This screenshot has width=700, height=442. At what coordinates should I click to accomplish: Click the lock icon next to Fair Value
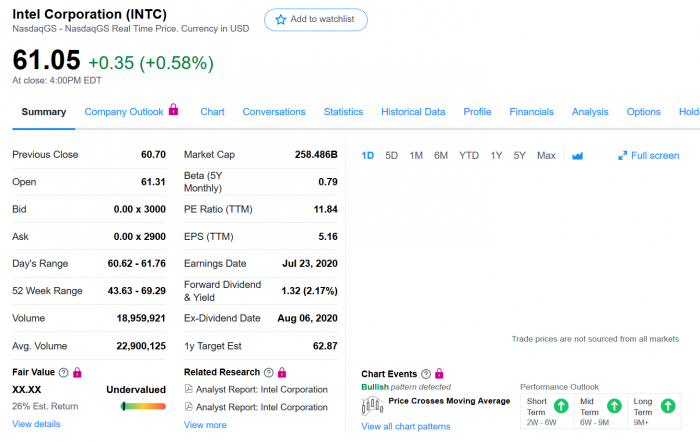[78, 373]
